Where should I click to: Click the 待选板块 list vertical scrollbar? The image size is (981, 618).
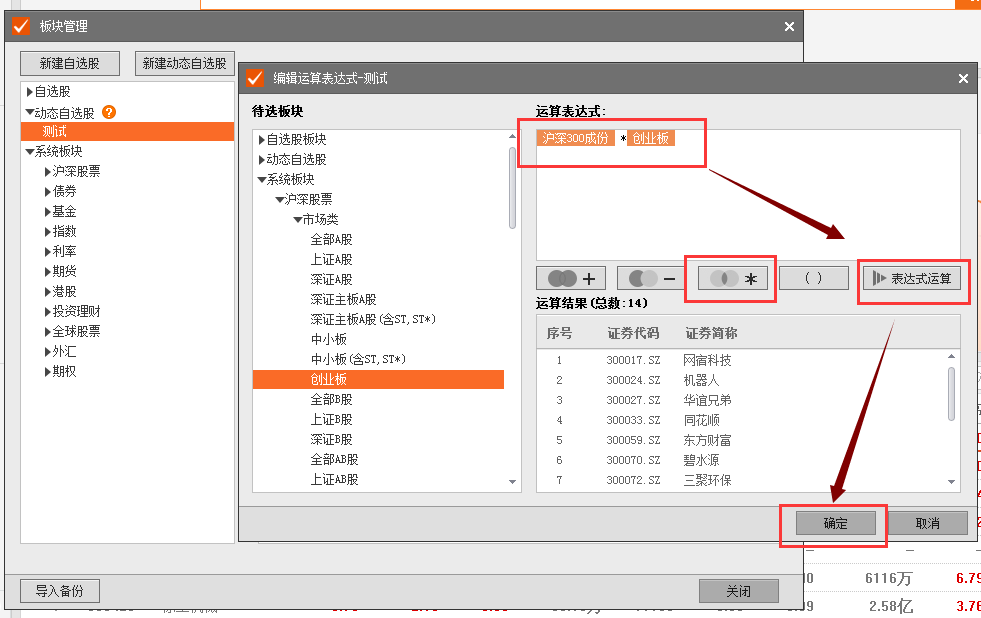[x=513, y=190]
